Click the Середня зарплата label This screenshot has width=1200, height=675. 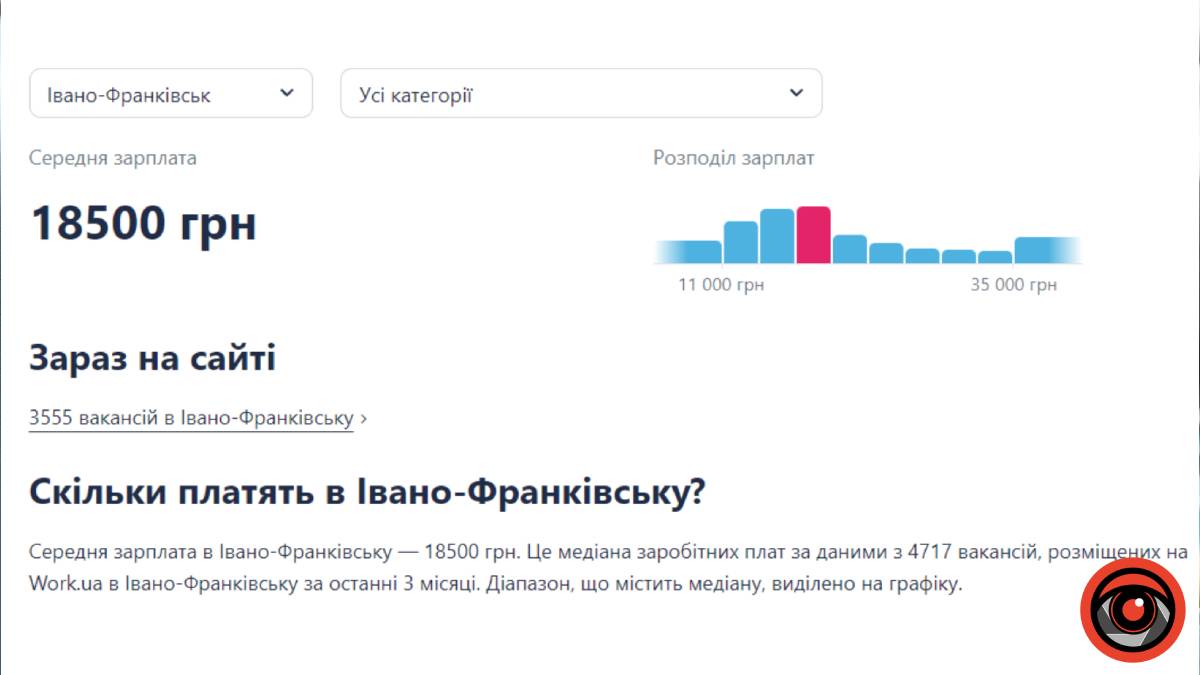pyautogui.click(x=113, y=158)
